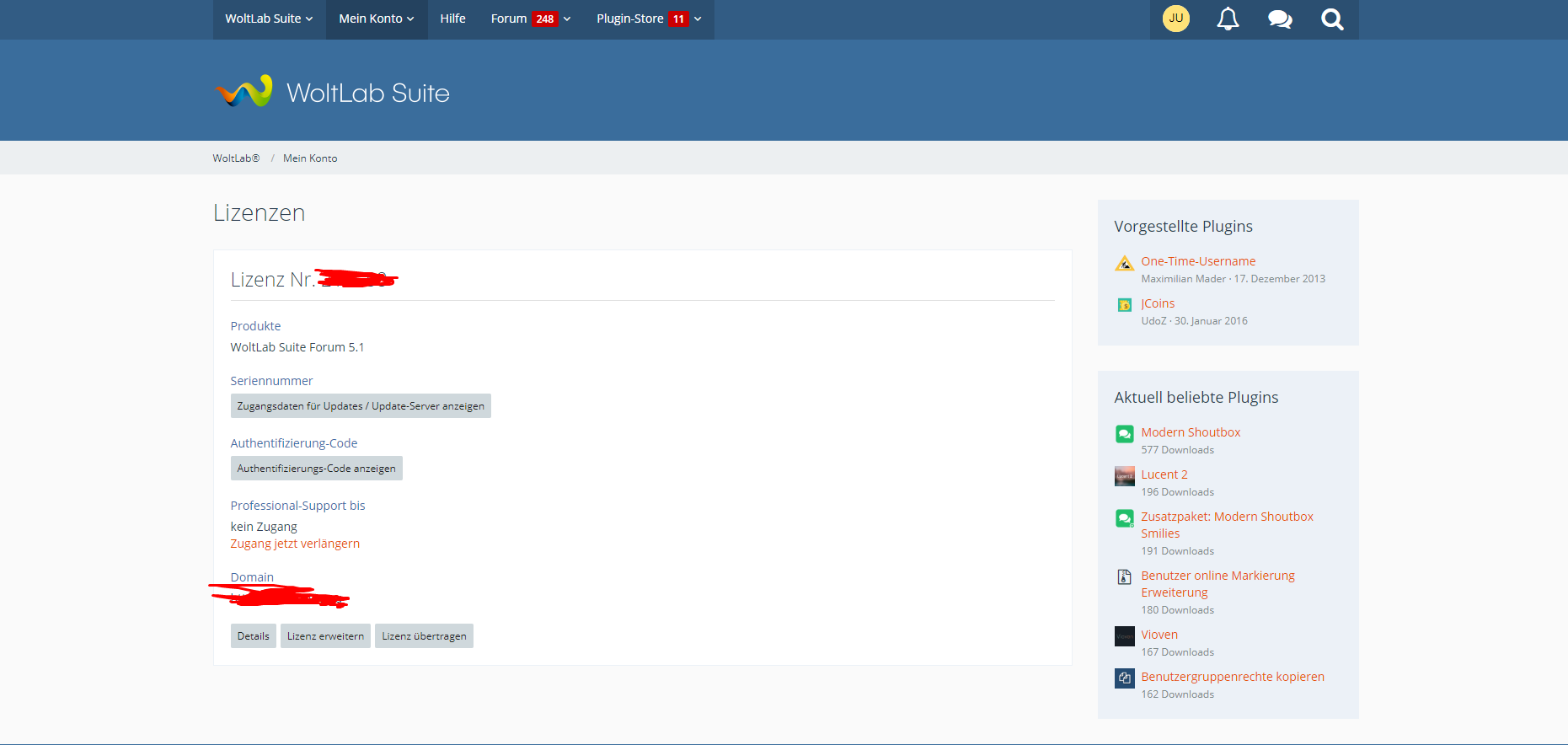Open the Forum menu item
Screen dimensions: 1568x745
click(x=509, y=19)
